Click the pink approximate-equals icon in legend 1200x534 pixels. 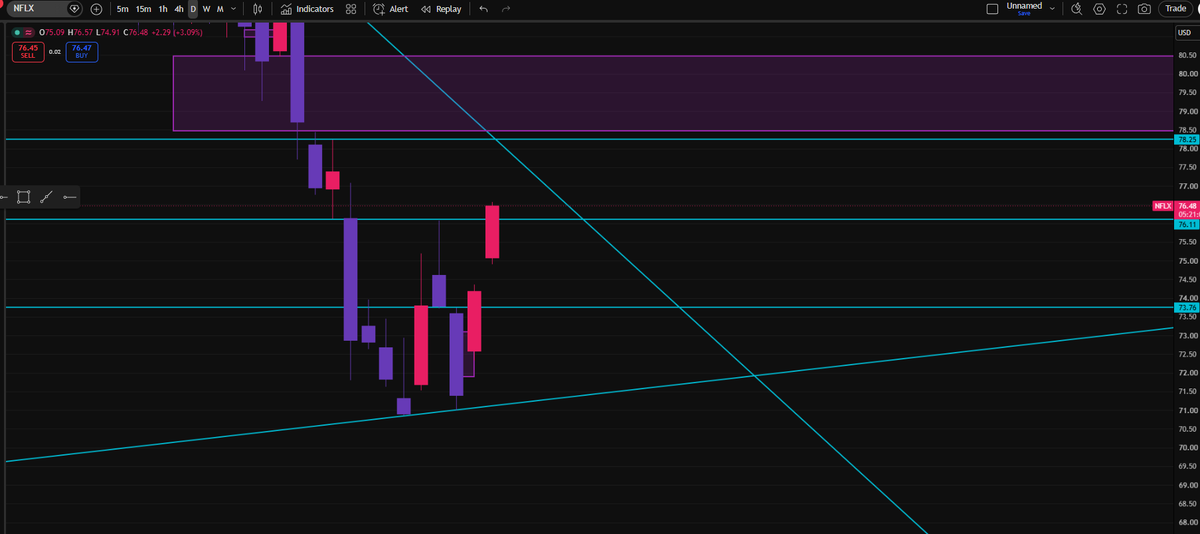[x=30, y=32]
